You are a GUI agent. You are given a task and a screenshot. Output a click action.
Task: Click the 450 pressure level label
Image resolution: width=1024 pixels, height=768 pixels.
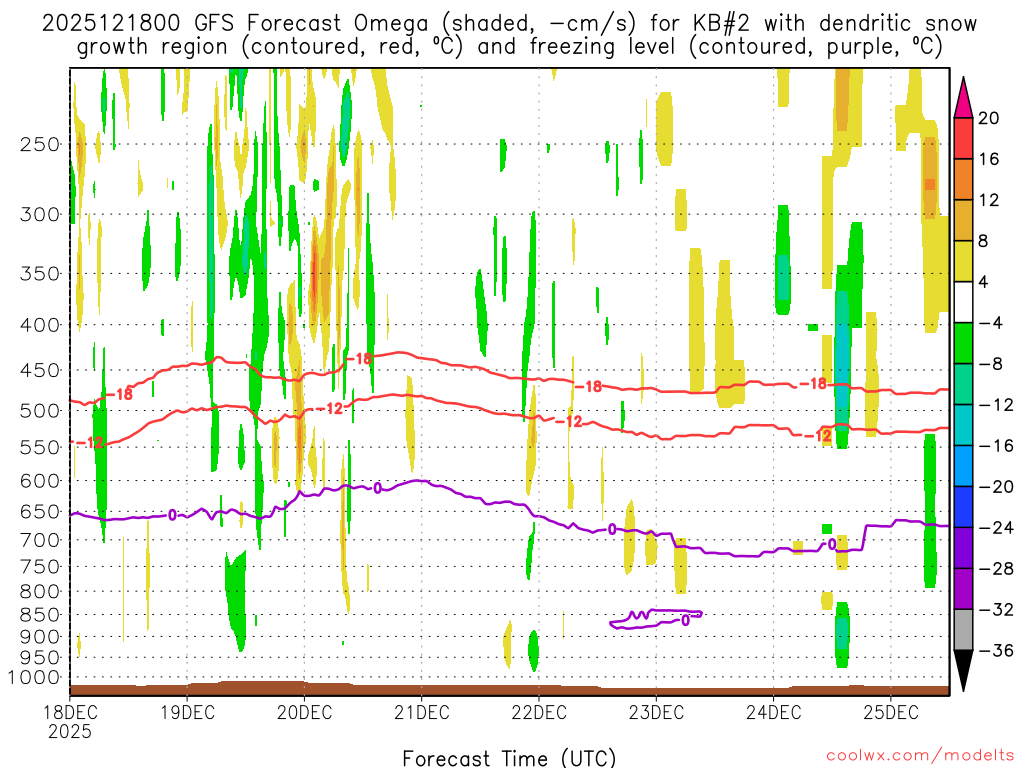tap(40, 370)
